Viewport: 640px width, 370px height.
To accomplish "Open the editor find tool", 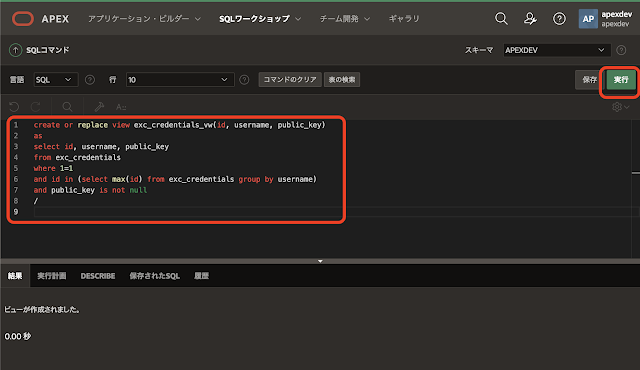I will 67,107.
